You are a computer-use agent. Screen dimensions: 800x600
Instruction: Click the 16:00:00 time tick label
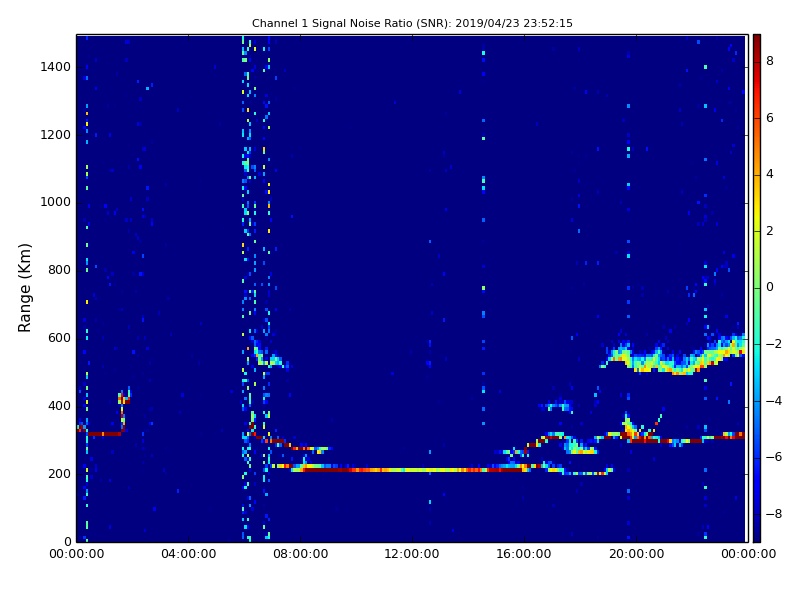pyautogui.click(x=524, y=554)
